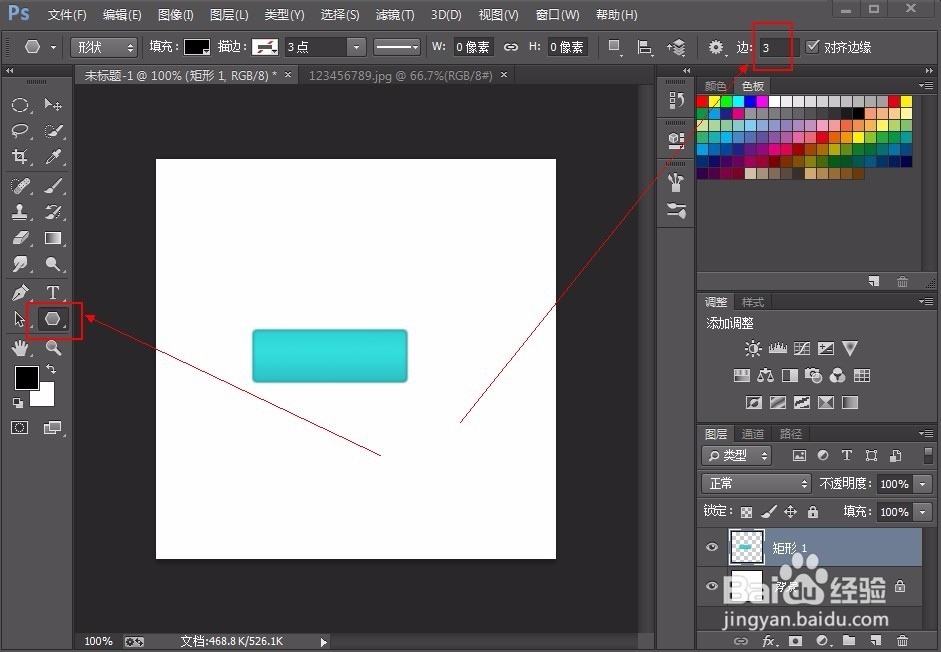This screenshot has height=652, width=941.
Task: Open the 正常 blend mode dropdown
Action: (x=756, y=483)
